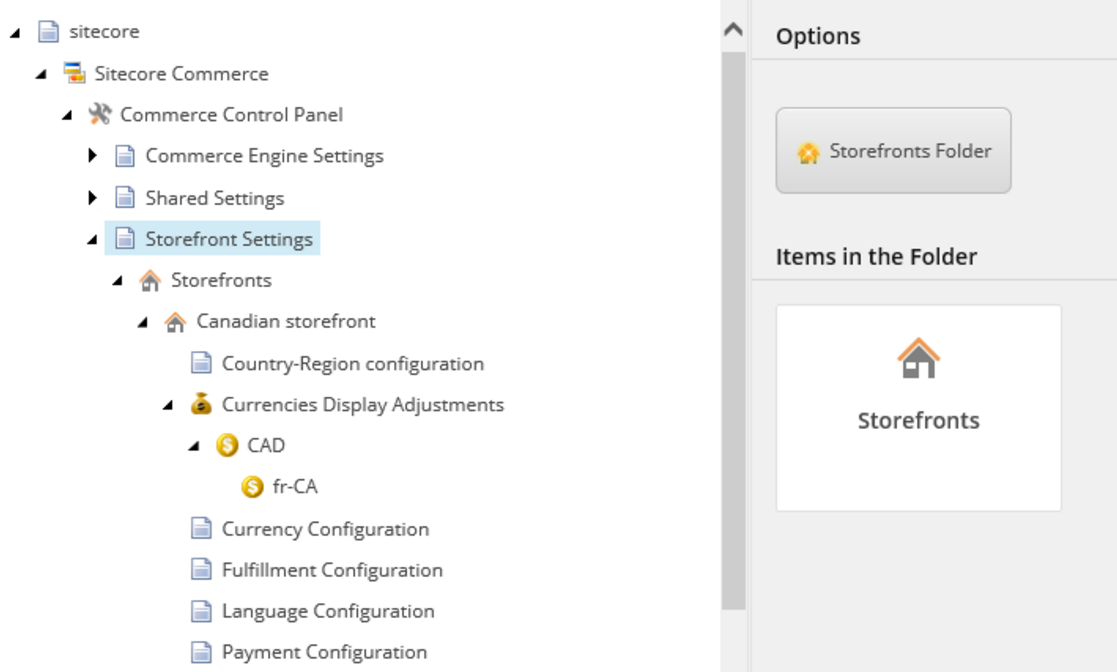Select Currency Configuration item
The image size is (1117, 672).
pyautogui.click(x=326, y=529)
